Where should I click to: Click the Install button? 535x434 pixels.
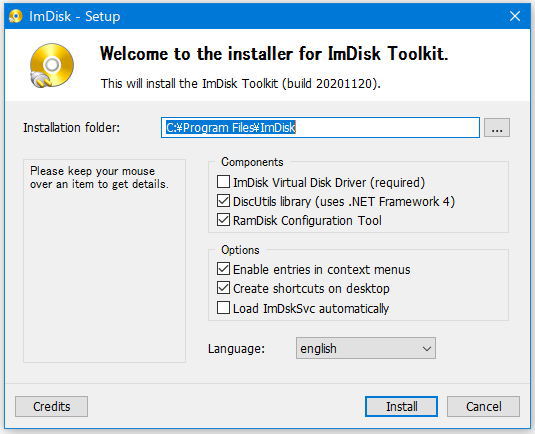pos(401,406)
